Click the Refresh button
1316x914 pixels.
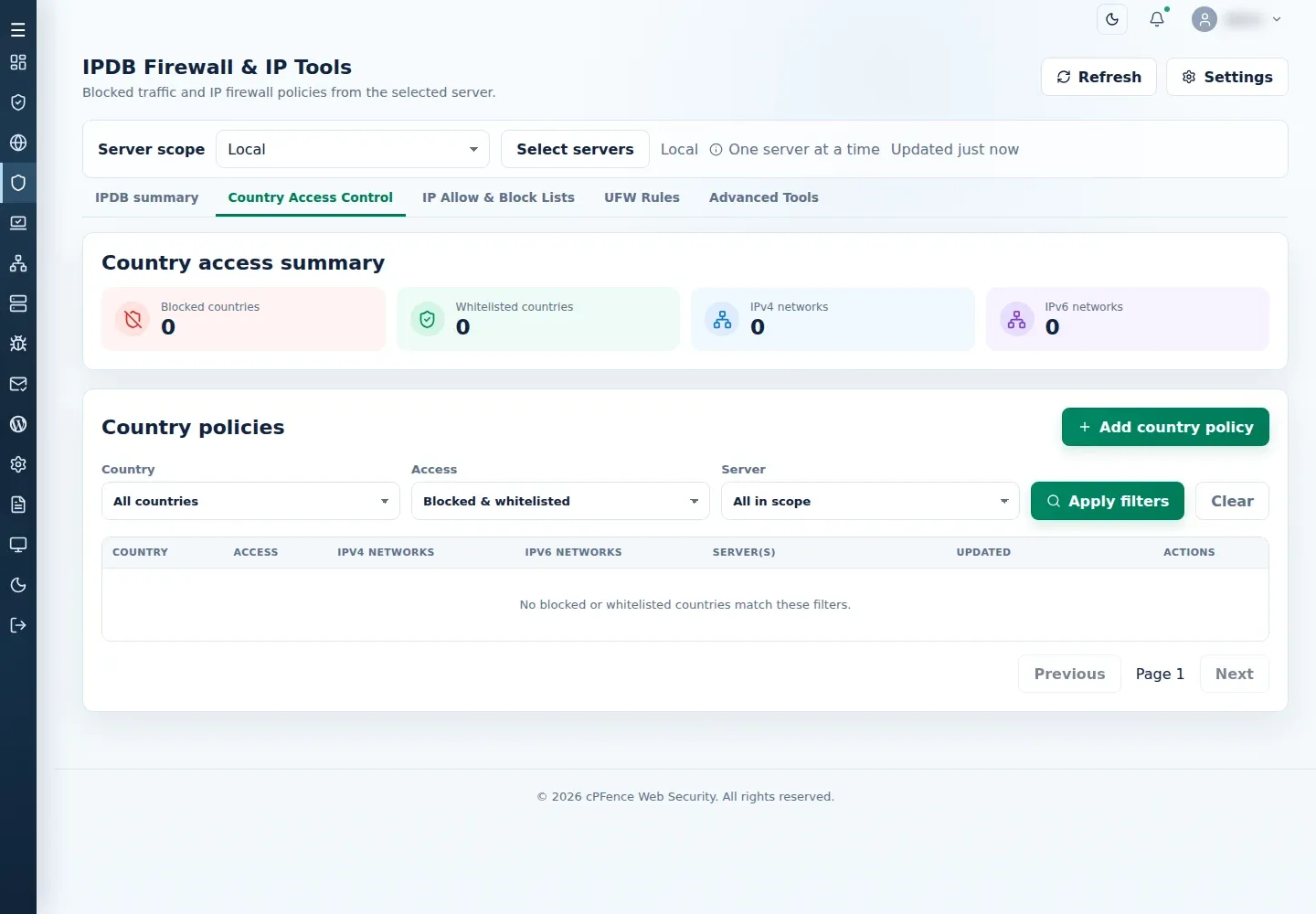(x=1098, y=77)
